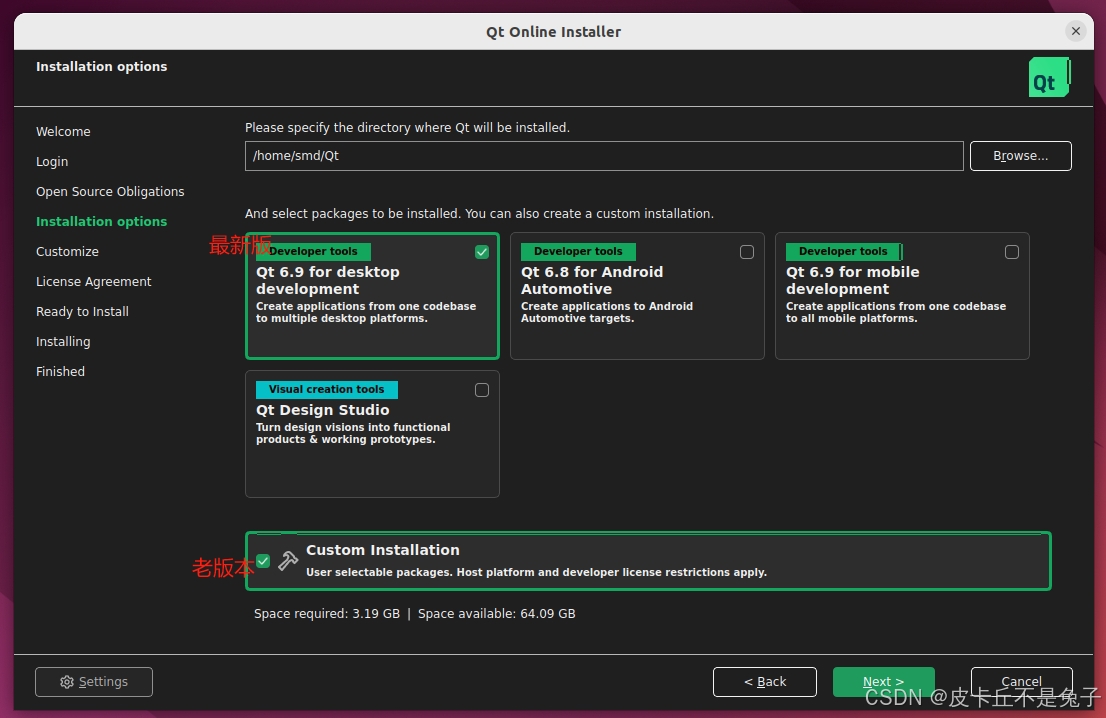Select the Qt Design Studio package card

pos(371,434)
